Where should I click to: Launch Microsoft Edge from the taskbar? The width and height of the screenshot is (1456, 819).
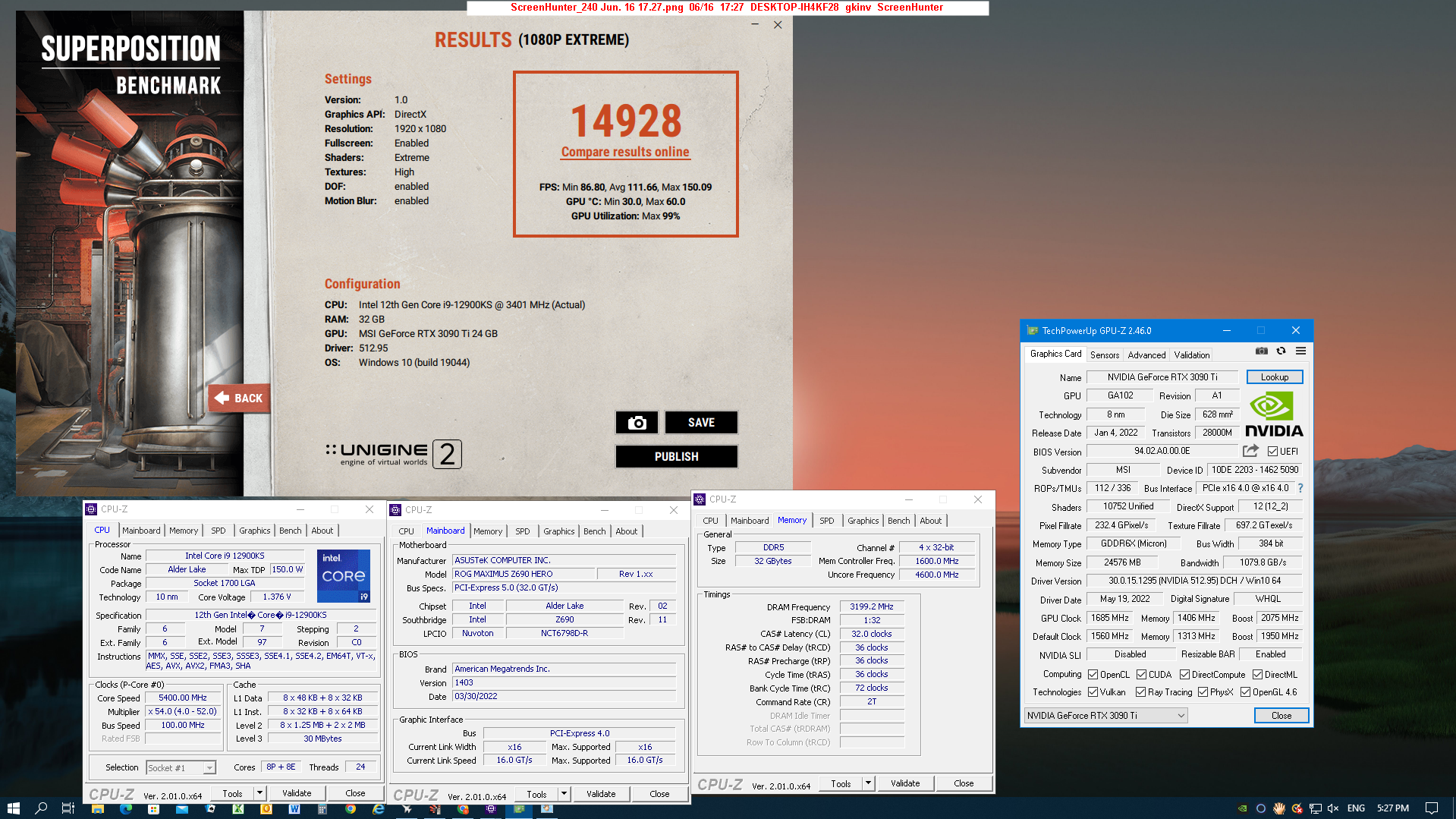(125, 808)
